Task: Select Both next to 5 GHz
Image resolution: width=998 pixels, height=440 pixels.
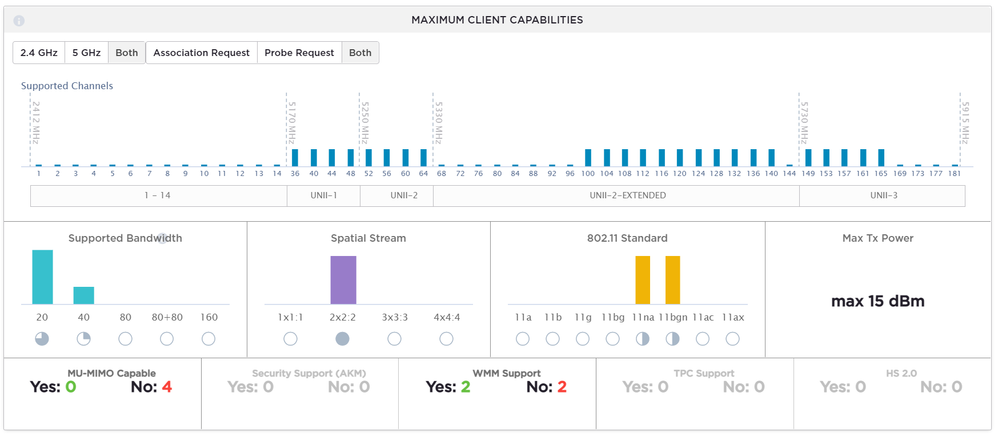Action: pos(127,53)
